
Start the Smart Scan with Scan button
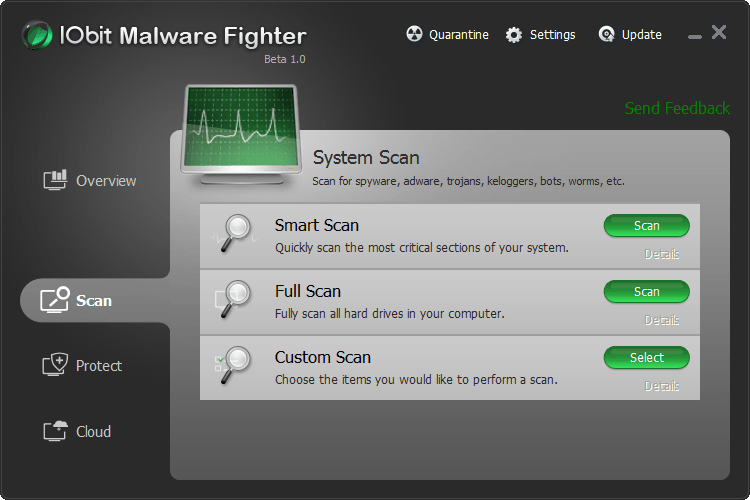(647, 225)
